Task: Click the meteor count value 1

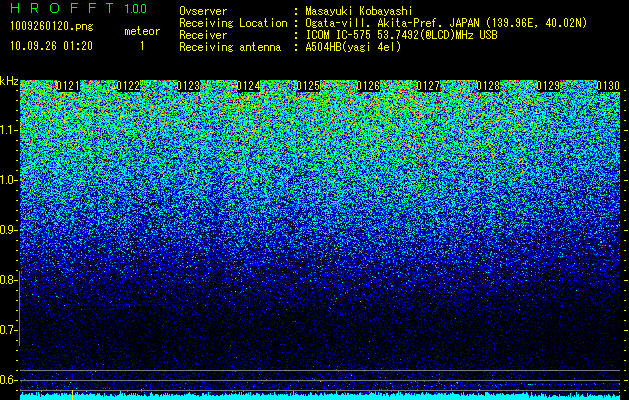Action: [x=142, y=46]
